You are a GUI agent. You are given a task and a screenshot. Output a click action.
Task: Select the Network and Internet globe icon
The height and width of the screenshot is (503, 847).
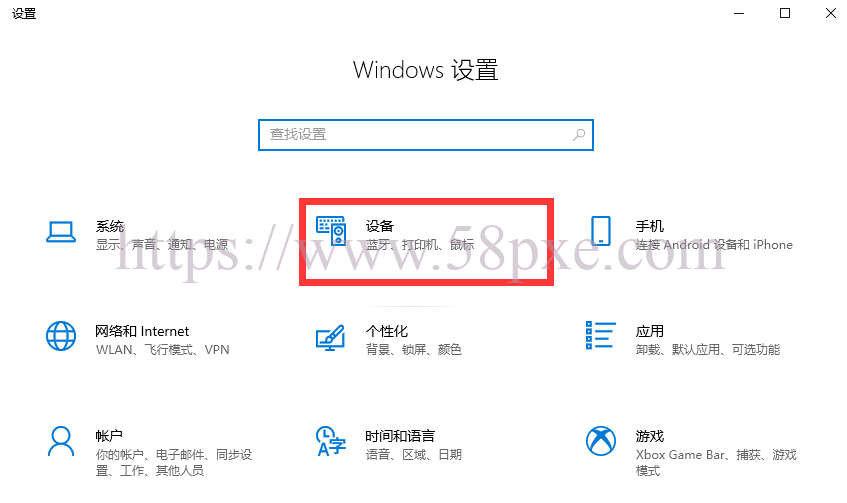(x=60, y=336)
